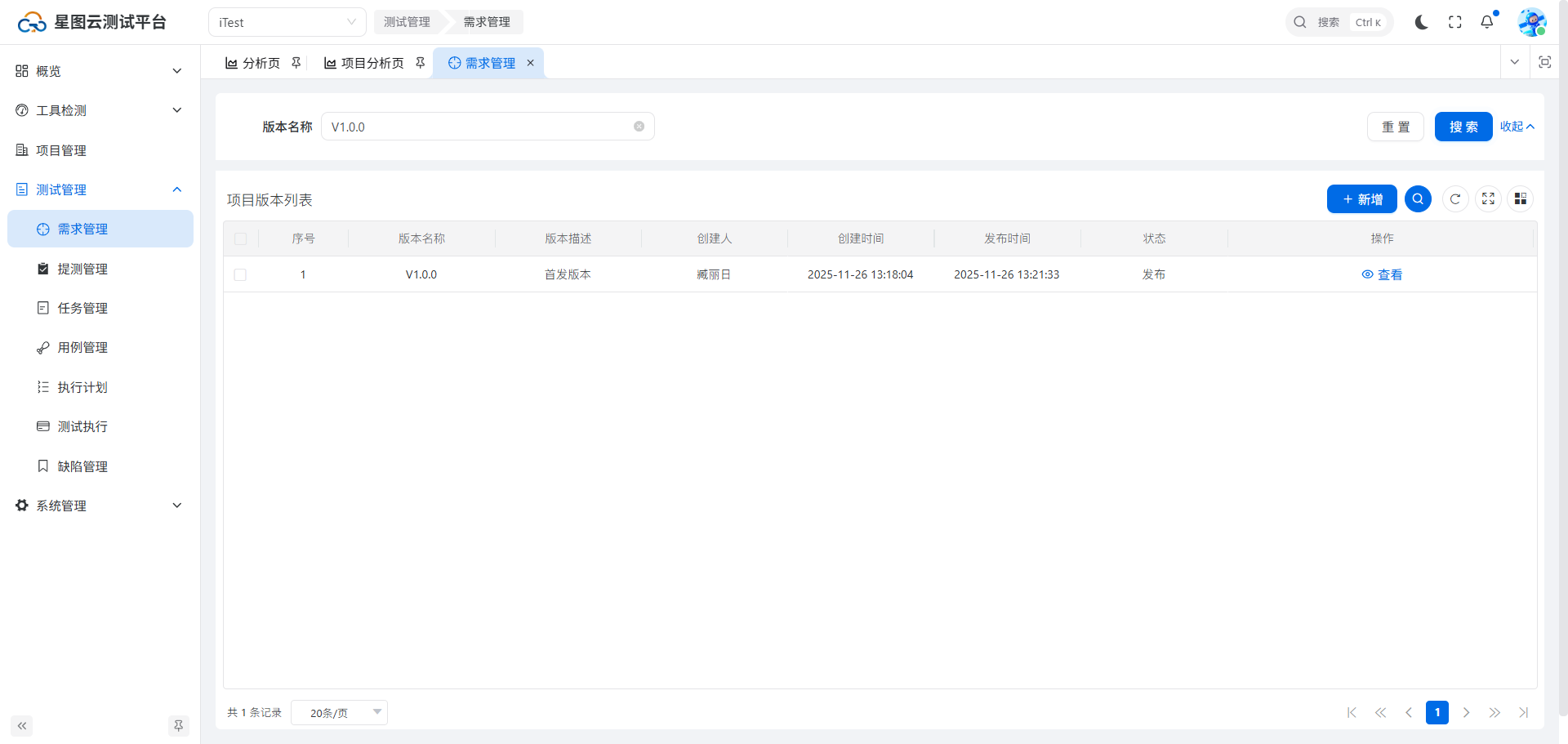The width and height of the screenshot is (1568, 744).
Task: Pin the sidebar using the bottom pin icon
Action: [178, 726]
